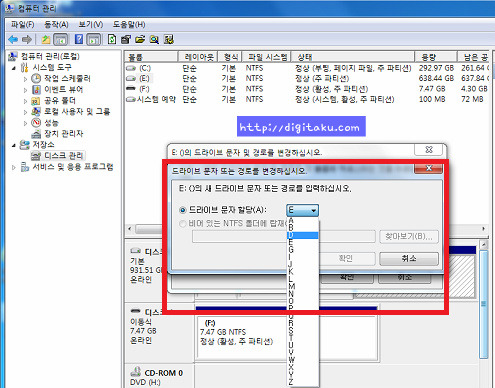The width and height of the screenshot is (495, 388).
Task: Click the Refresh toolbar icon
Action: click(x=112, y=40)
